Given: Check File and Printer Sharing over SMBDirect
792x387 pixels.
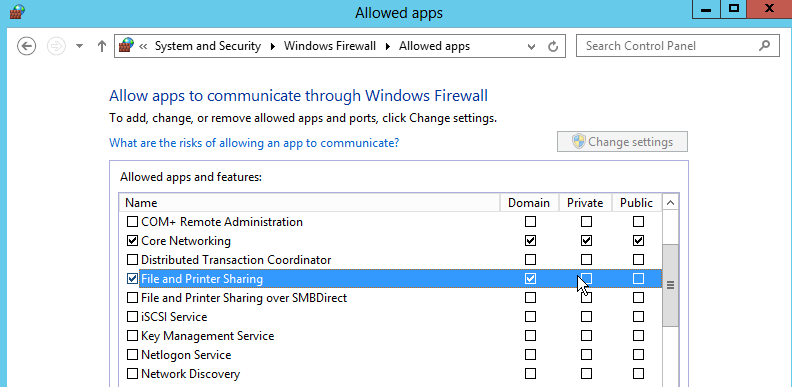Looking at the screenshot, I should click(x=132, y=298).
